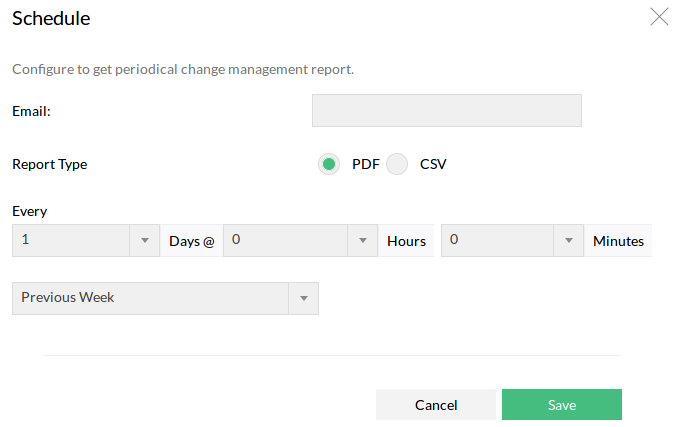Click the Email address input field
This screenshot has height=427, width=675.
tap(446, 111)
